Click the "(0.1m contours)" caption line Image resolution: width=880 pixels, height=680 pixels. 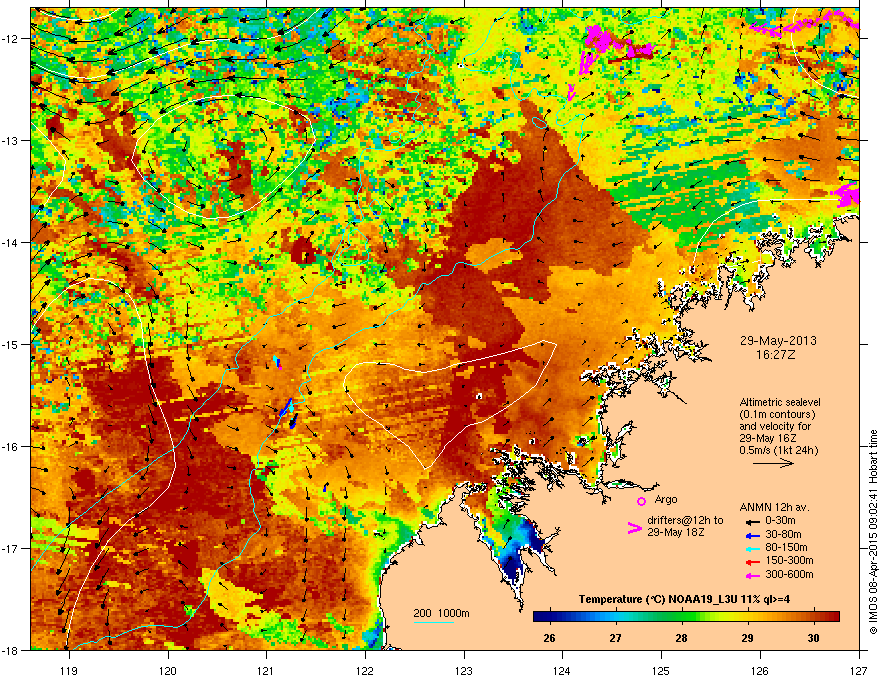777,414
